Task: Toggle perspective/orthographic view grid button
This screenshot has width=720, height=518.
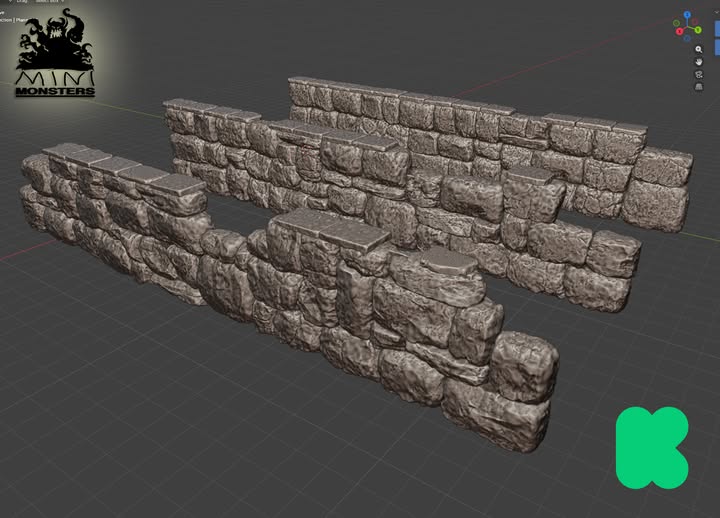Action: coord(700,88)
